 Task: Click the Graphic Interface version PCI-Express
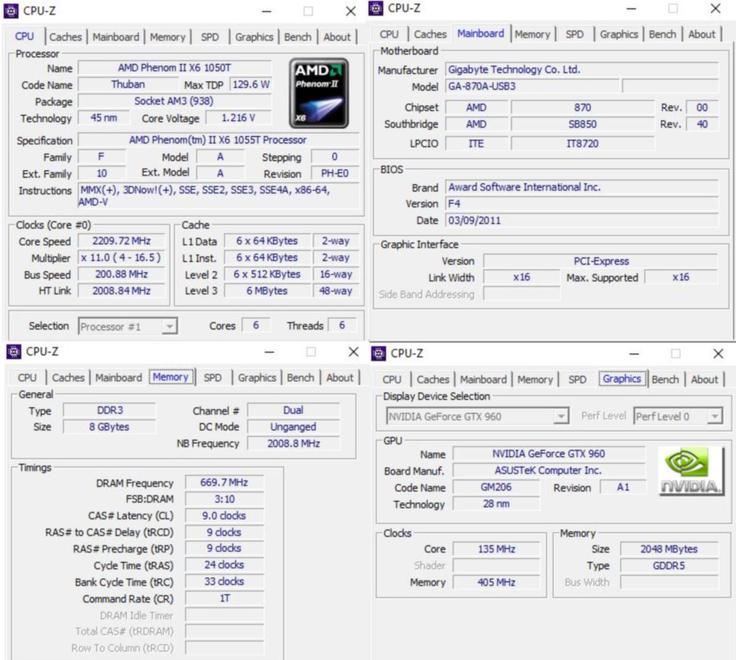[601, 261]
